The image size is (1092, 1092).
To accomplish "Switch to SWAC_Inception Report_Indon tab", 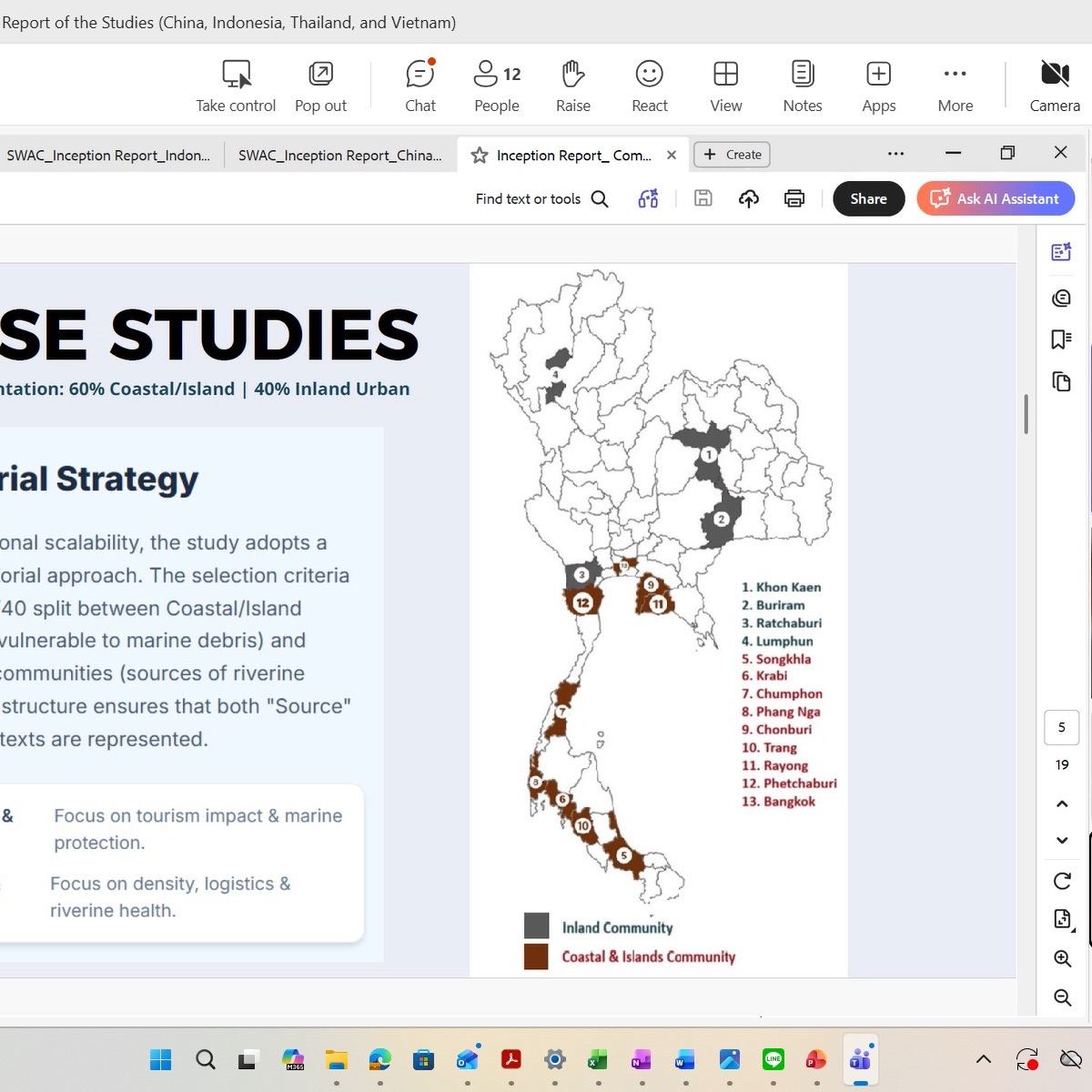I will 108,156.
